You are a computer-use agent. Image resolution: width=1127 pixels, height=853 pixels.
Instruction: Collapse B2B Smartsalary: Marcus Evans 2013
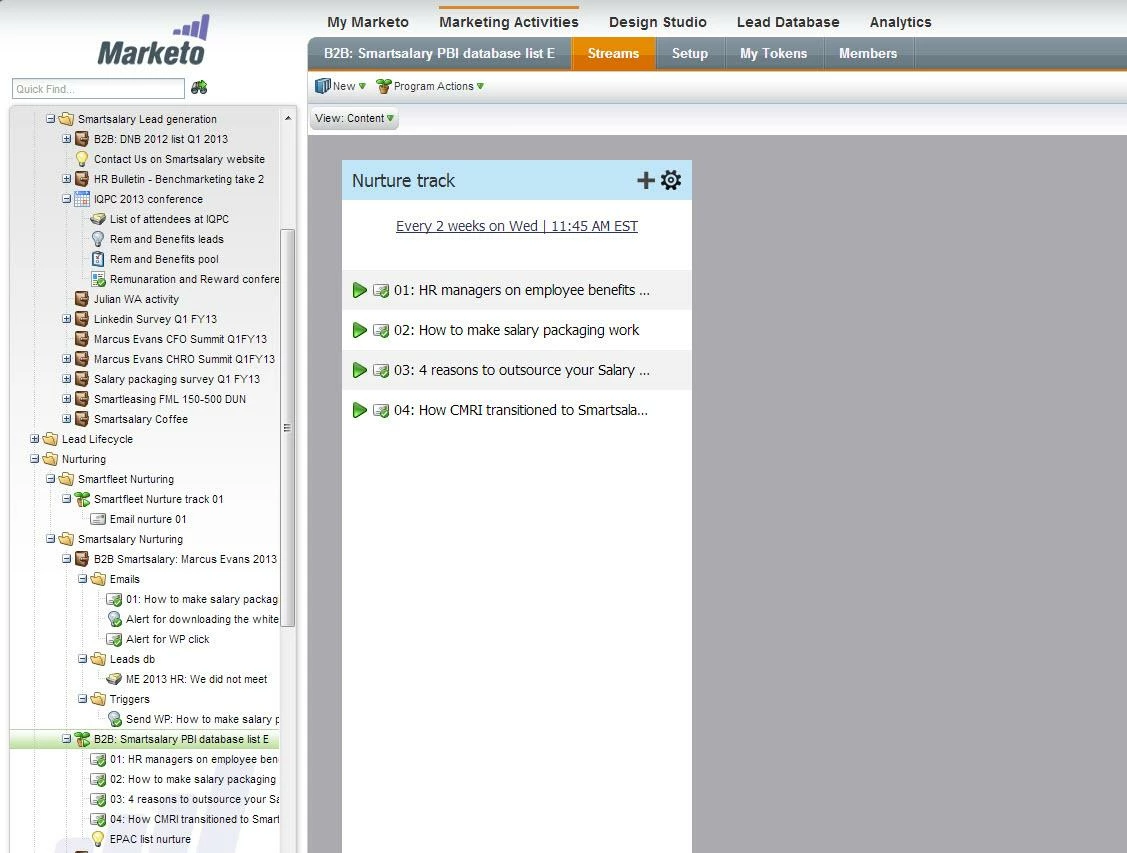click(x=66, y=559)
